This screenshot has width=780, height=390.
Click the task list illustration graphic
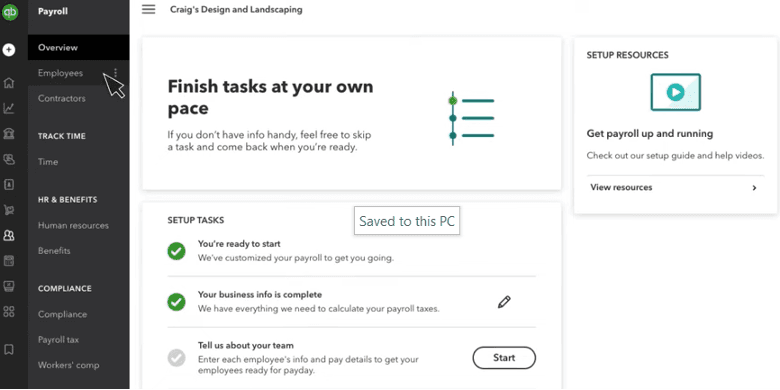pos(471,118)
